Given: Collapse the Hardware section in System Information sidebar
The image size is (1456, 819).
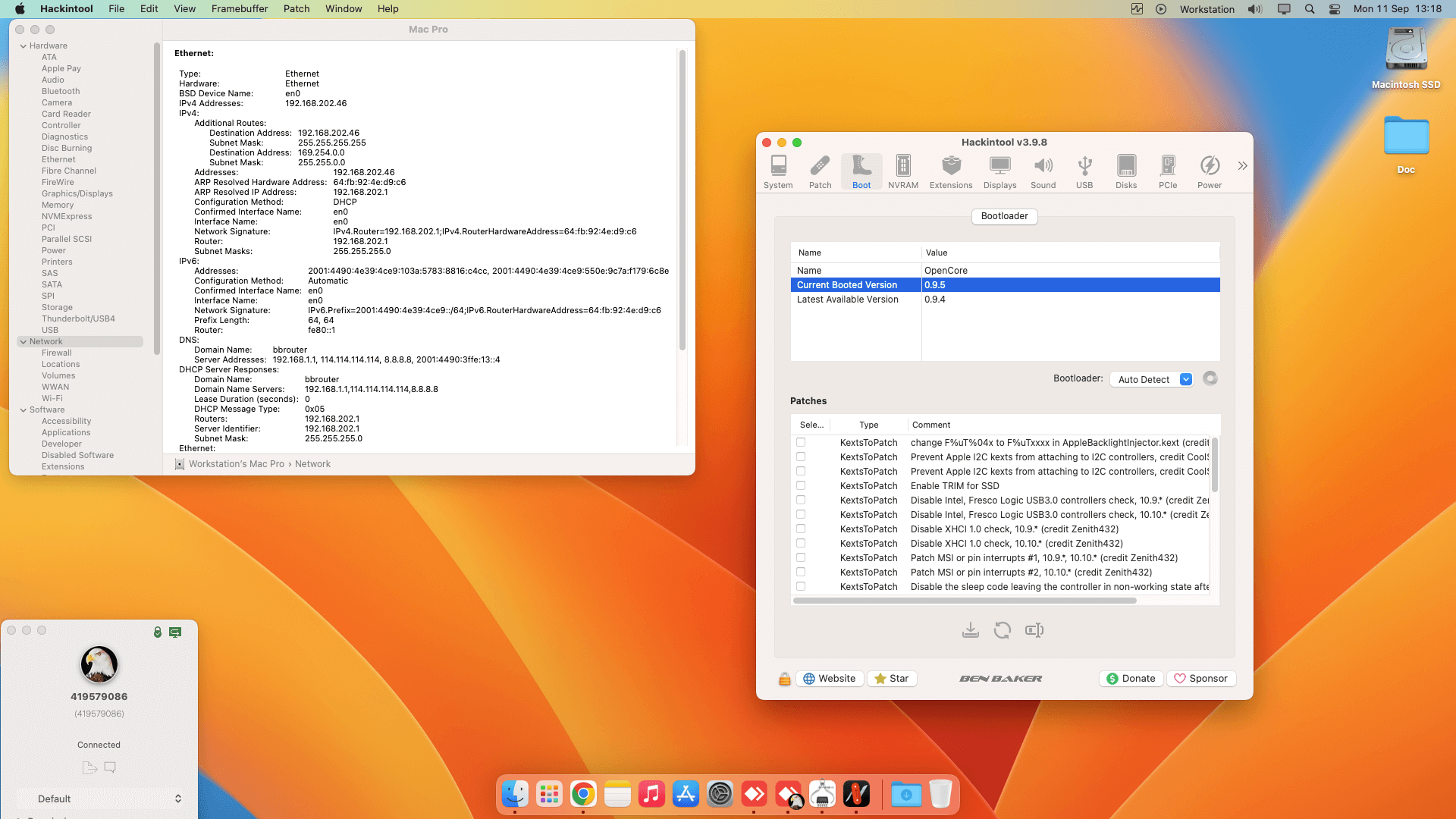Looking at the screenshot, I should (24, 45).
